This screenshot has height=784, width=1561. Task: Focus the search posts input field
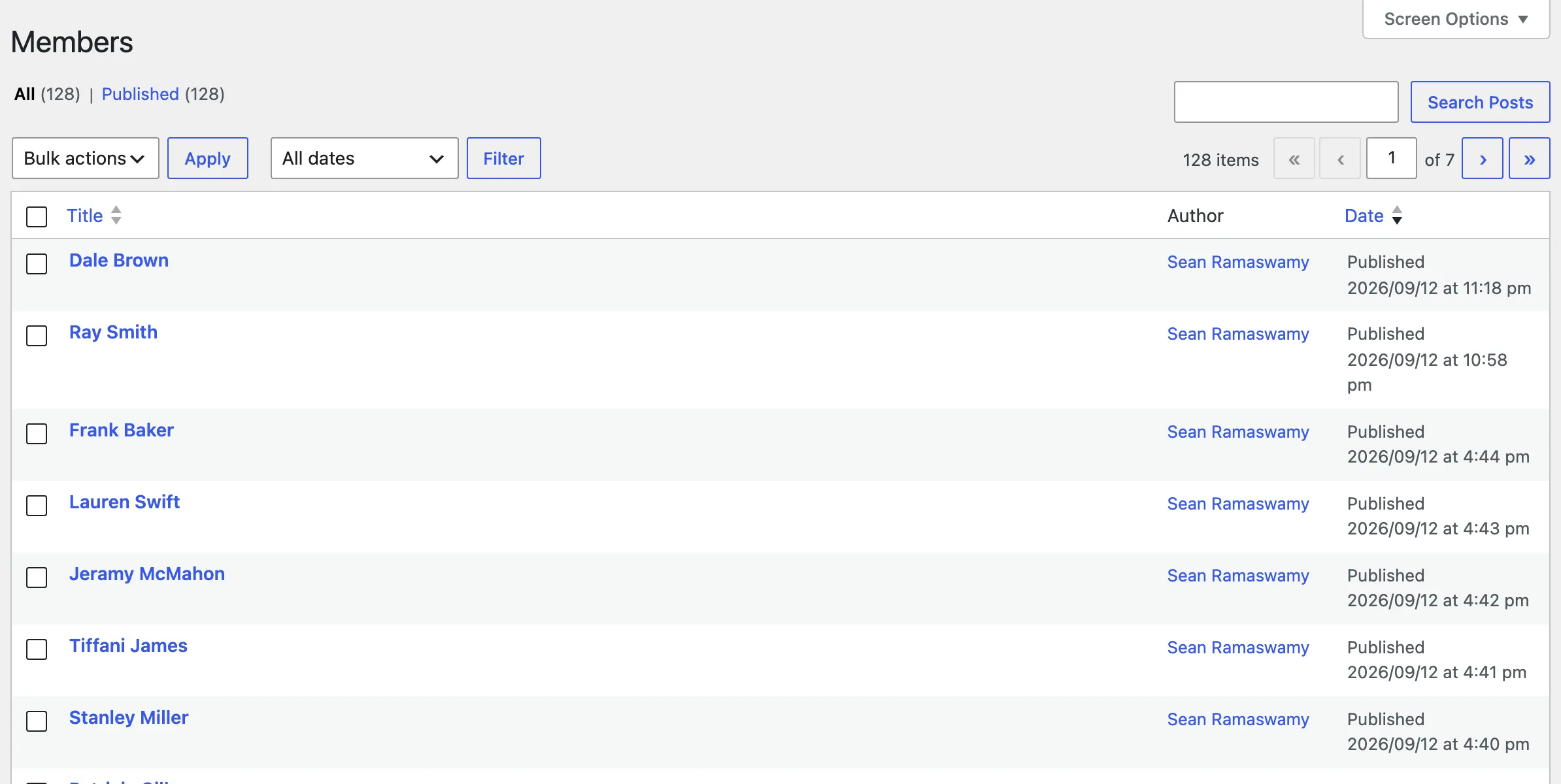click(1286, 102)
